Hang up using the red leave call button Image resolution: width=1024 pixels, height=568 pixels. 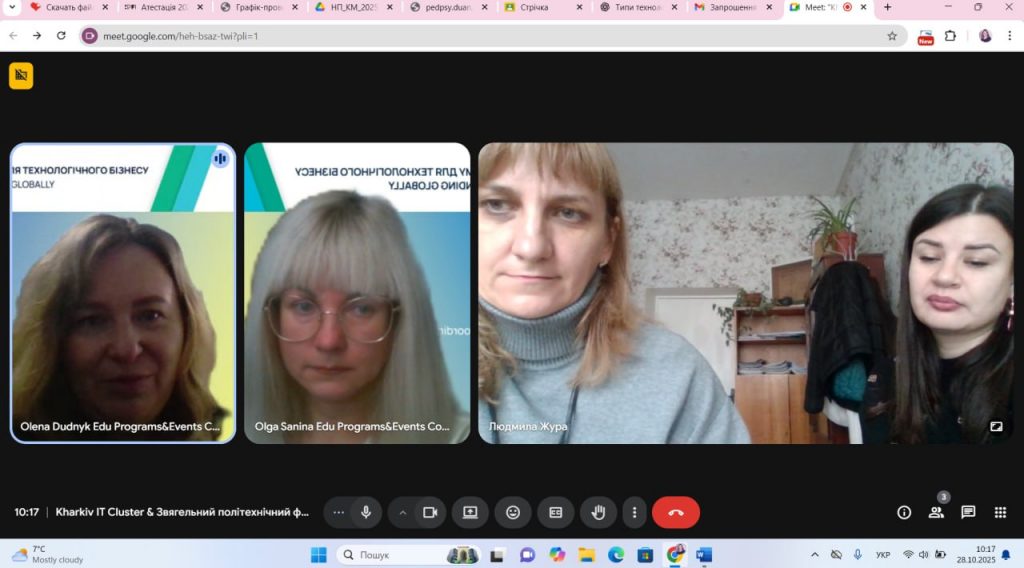tap(676, 512)
